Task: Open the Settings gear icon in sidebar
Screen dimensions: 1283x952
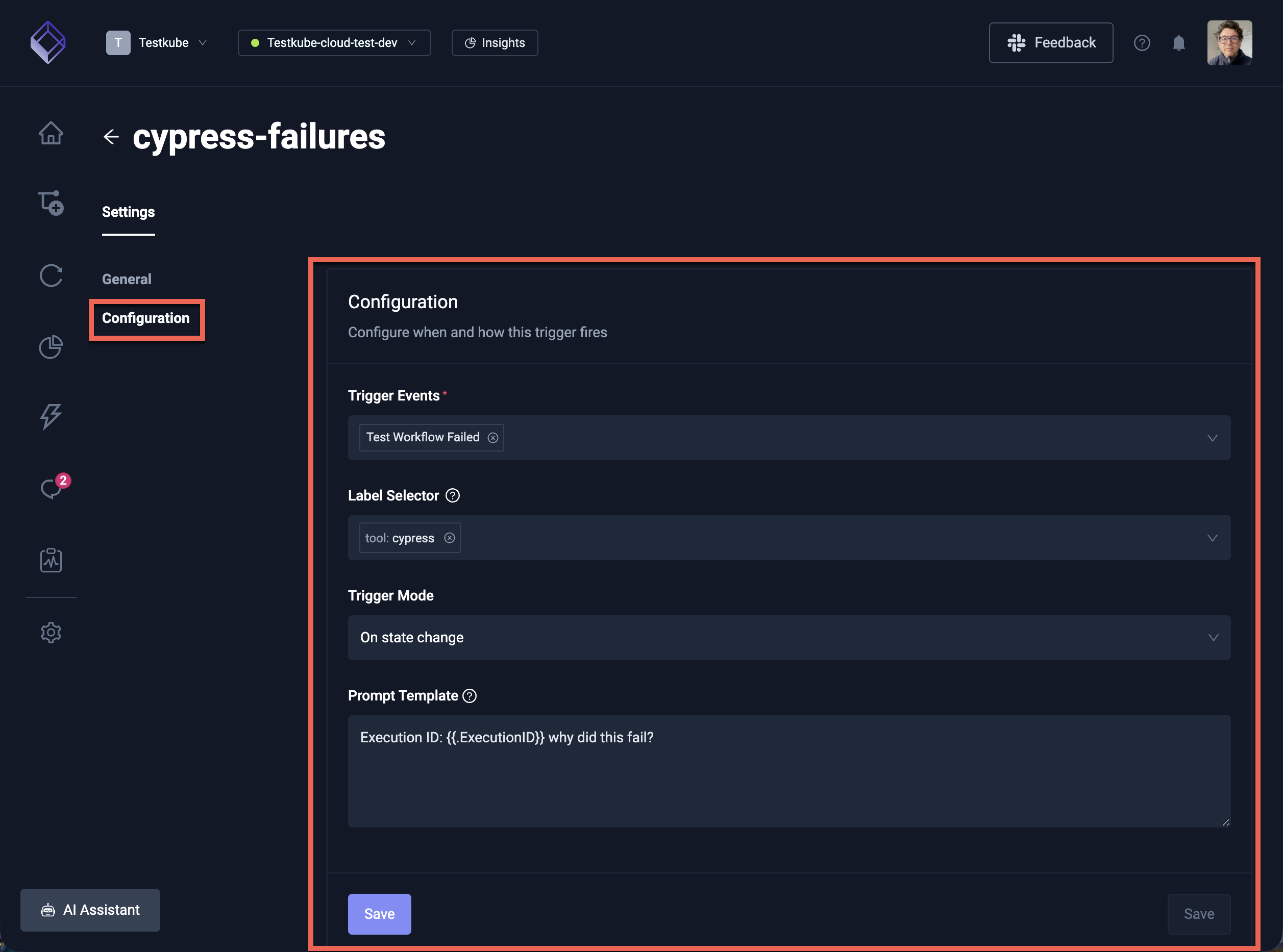Action: coord(51,632)
